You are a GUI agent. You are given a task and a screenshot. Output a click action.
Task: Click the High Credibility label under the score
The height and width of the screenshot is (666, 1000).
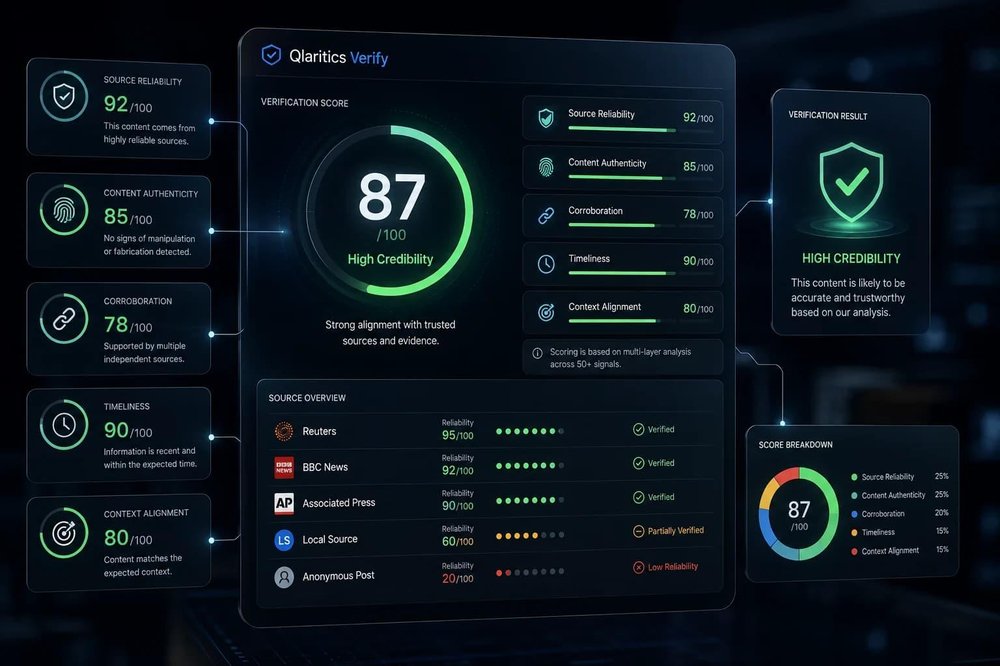pyautogui.click(x=390, y=259)
